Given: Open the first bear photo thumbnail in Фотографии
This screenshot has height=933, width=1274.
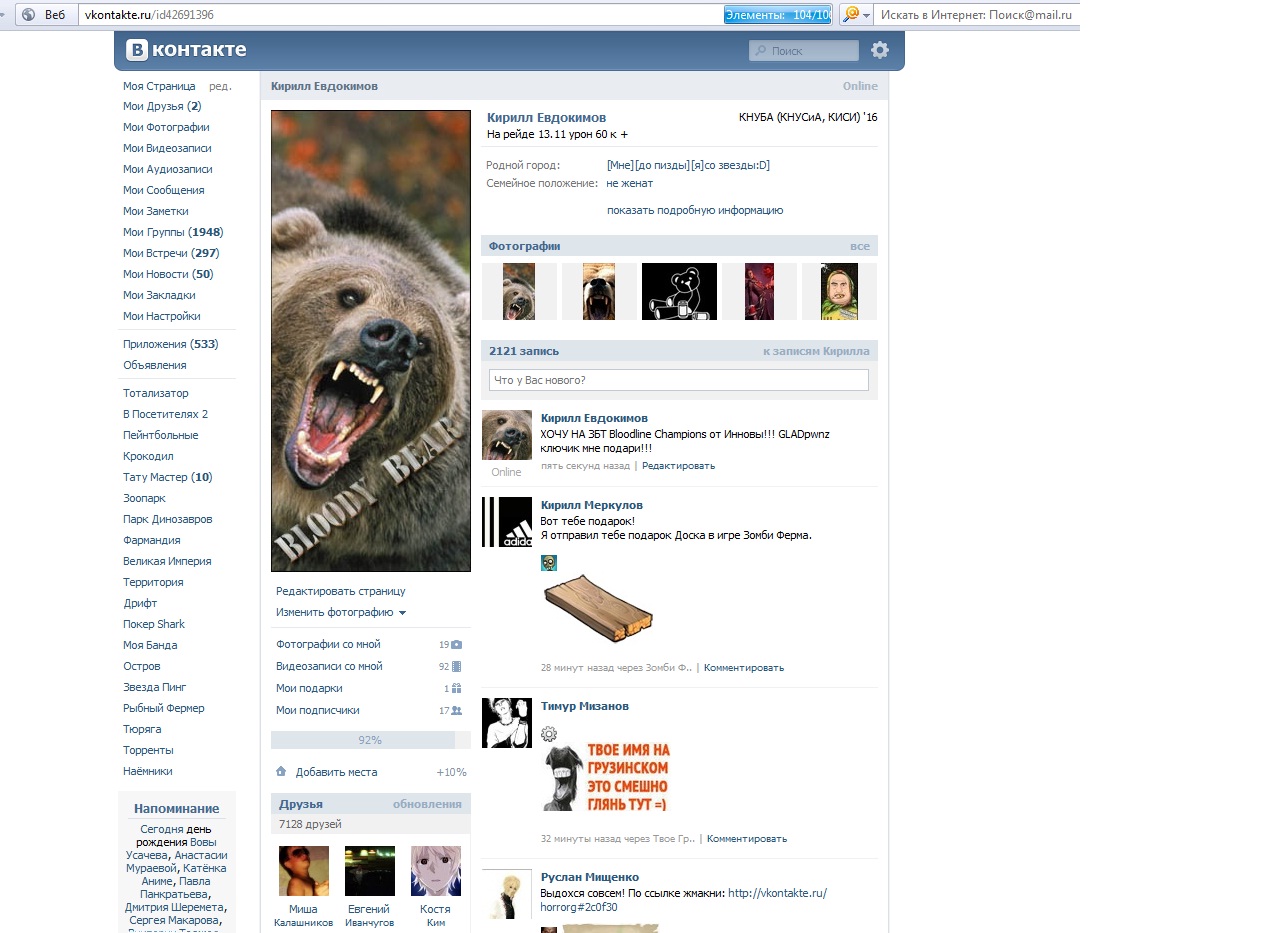Looking at the screenshot, I should pyautogui.click(x=519, y=291).
